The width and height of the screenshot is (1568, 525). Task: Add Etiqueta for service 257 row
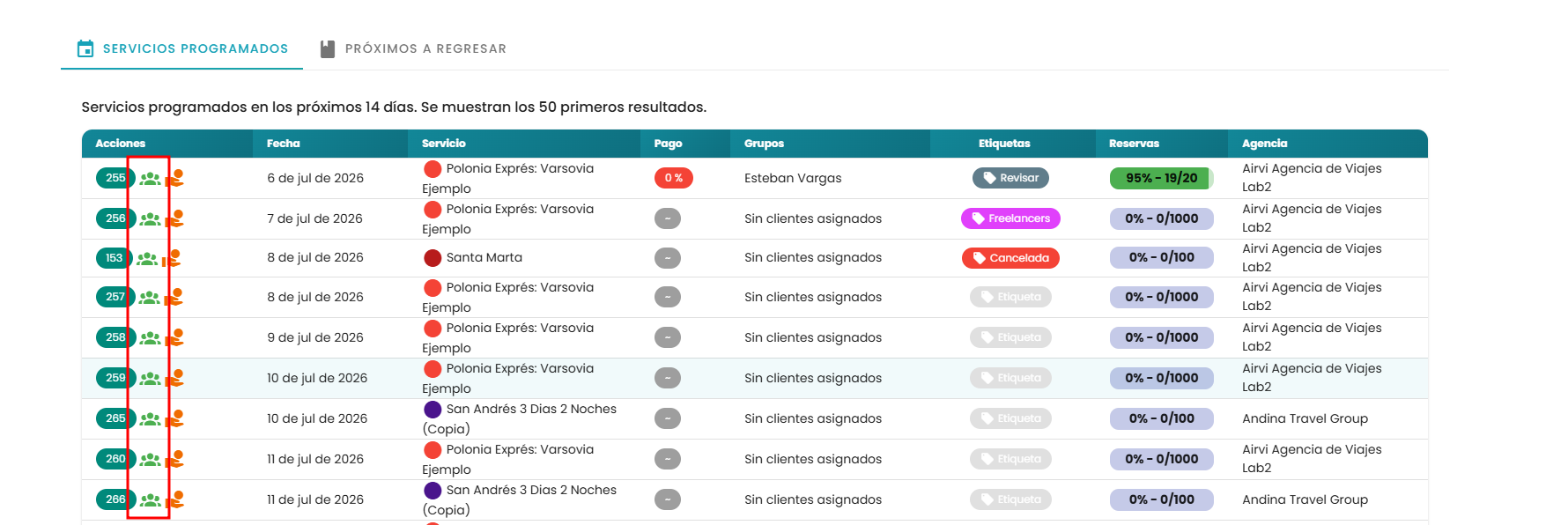tap(1010, 297)
